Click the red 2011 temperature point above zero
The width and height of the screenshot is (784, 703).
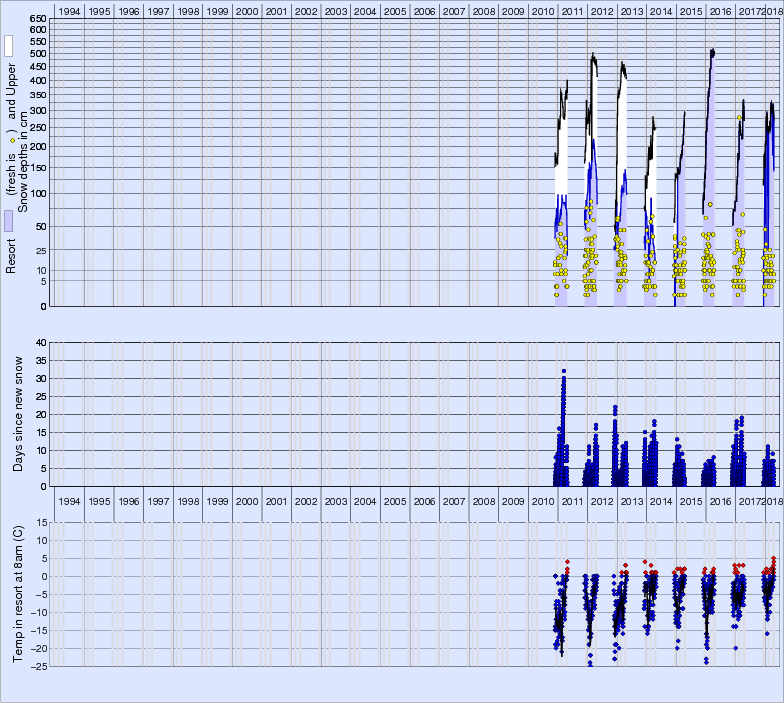567,562
